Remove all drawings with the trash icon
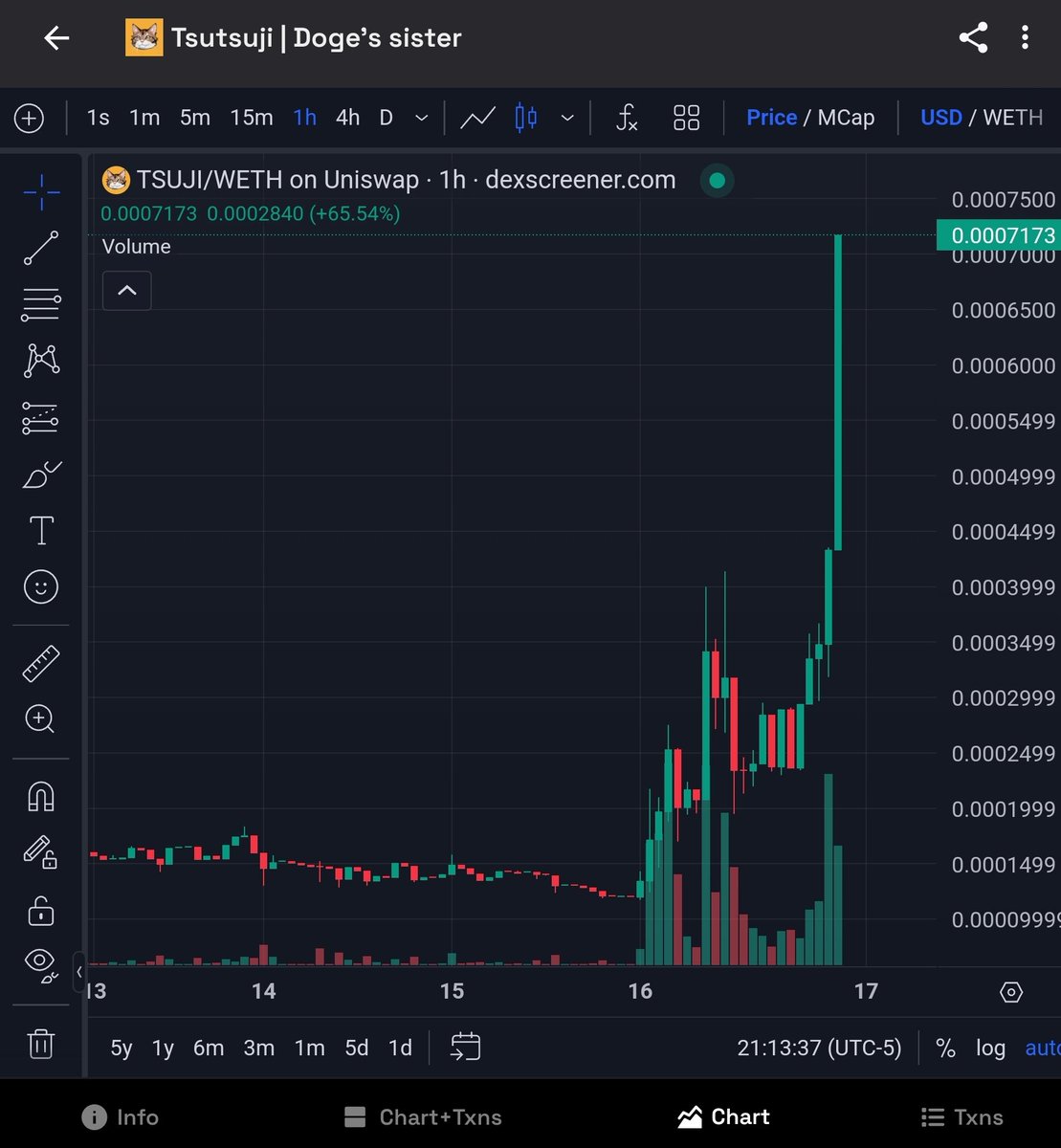The width and height of the screenshot is (1061, 1148). tap(40, 1044)
